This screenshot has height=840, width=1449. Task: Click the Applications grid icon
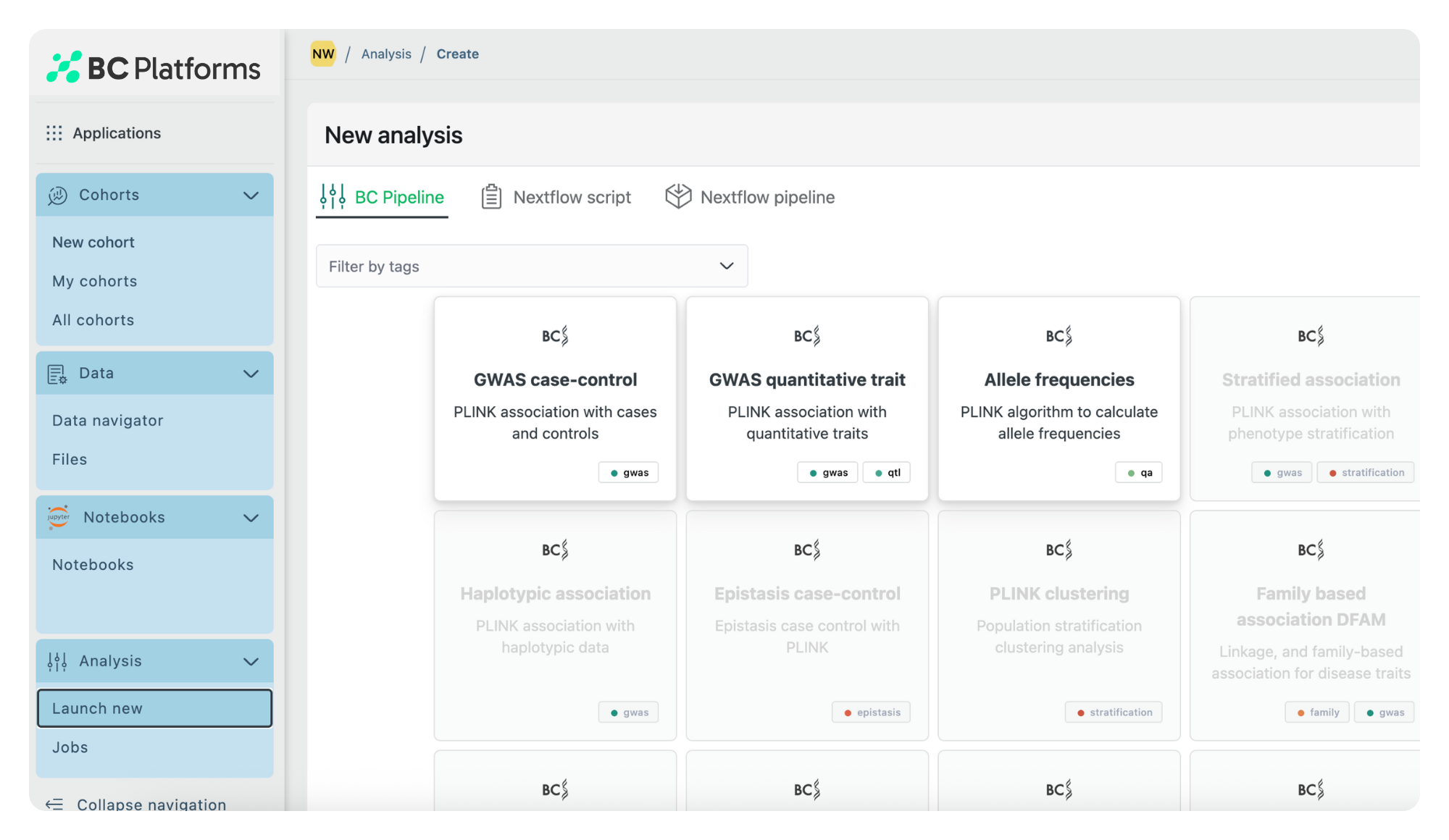[x=54, y=133]
